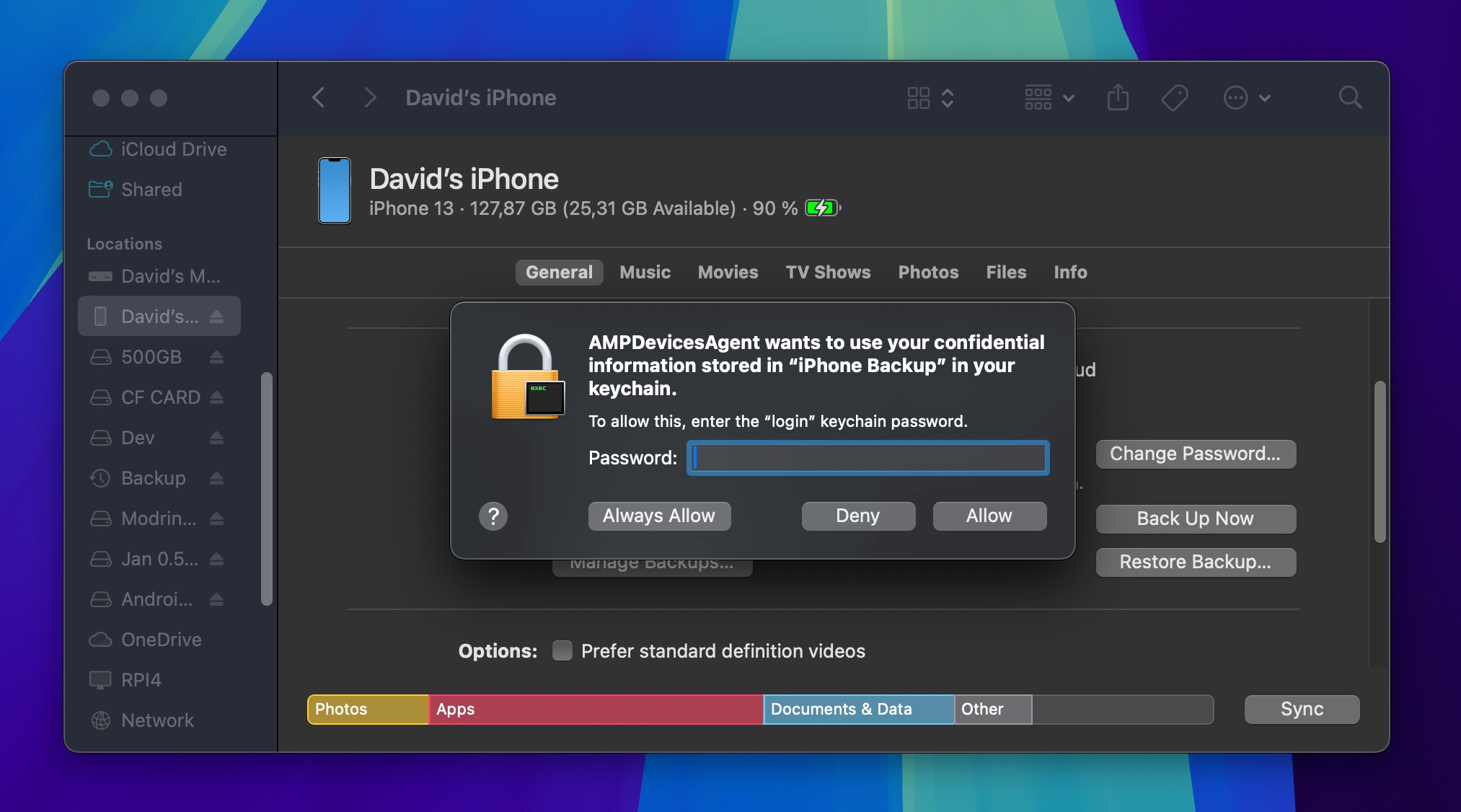This screenshot has height=812, width=1461.
Task: Select RPI4 computer in sidebar
Action: pyautogui.click(x=125, y=680)
